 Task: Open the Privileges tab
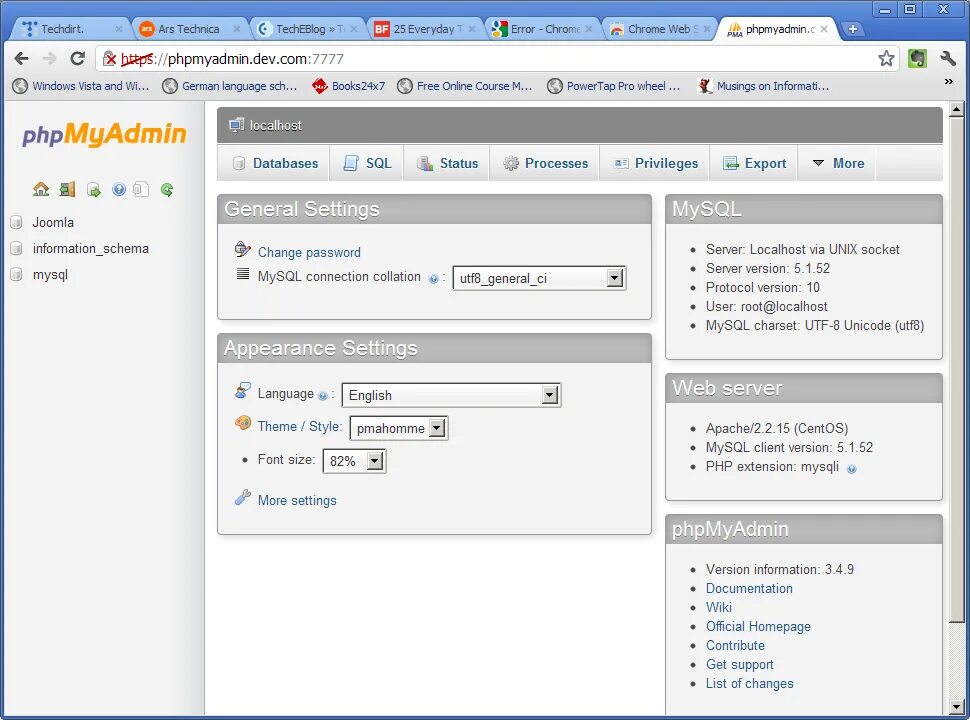click(x=655, y=163)
